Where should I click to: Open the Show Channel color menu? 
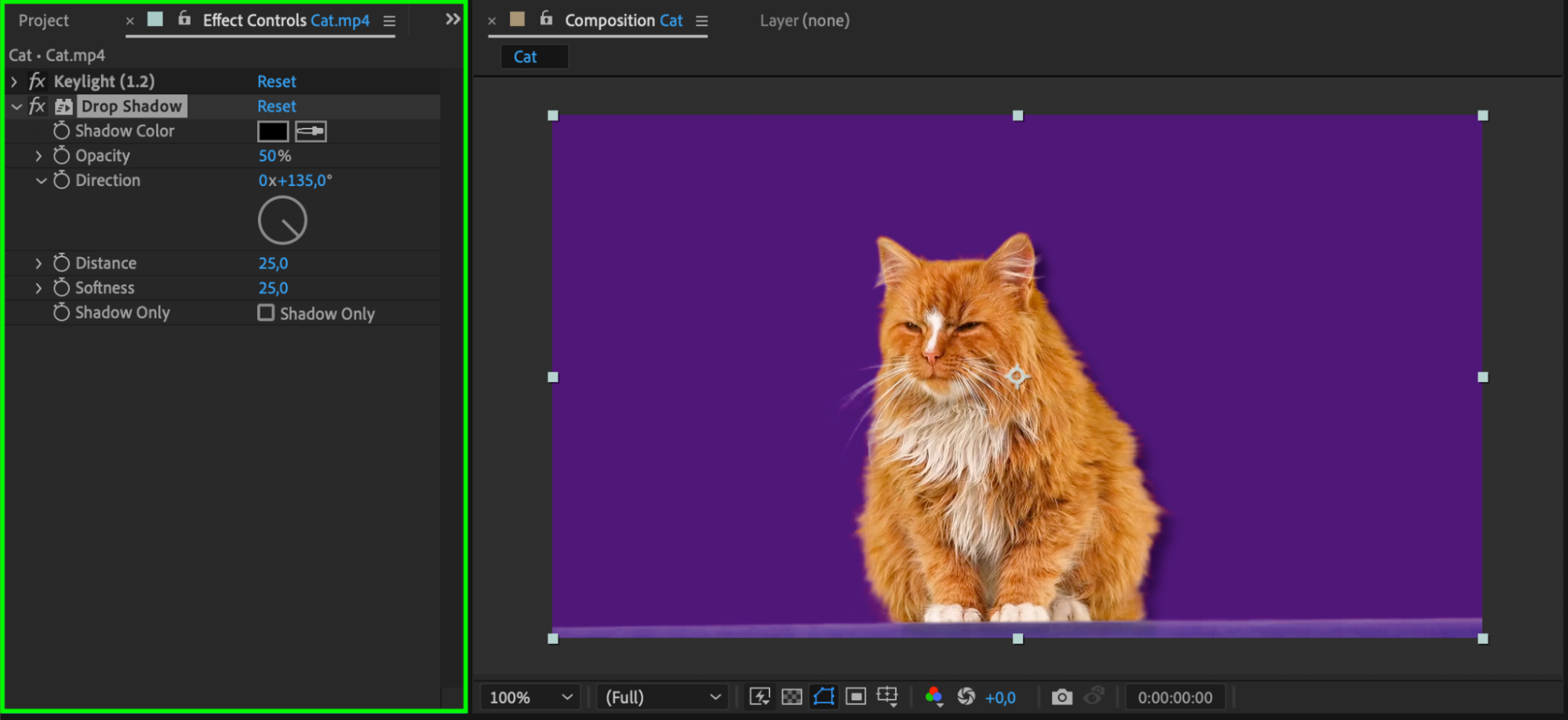pyautogui.click(x=933, y=696)
